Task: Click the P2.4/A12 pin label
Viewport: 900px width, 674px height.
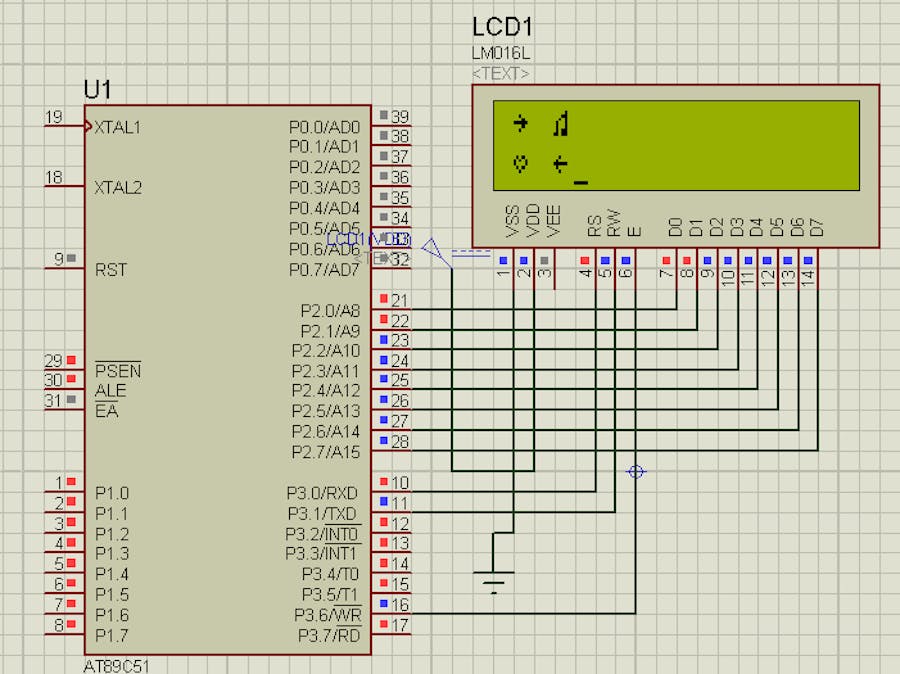Action: [326, 390]
